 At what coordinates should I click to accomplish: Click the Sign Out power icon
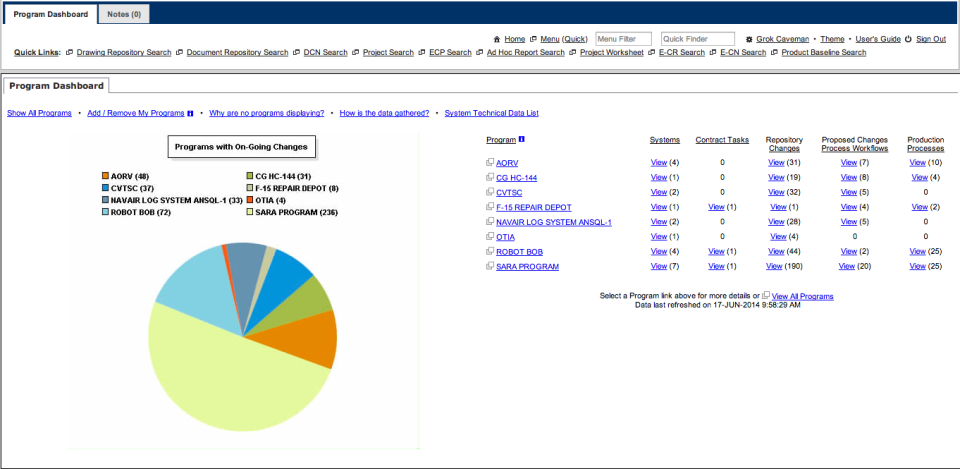909,39
